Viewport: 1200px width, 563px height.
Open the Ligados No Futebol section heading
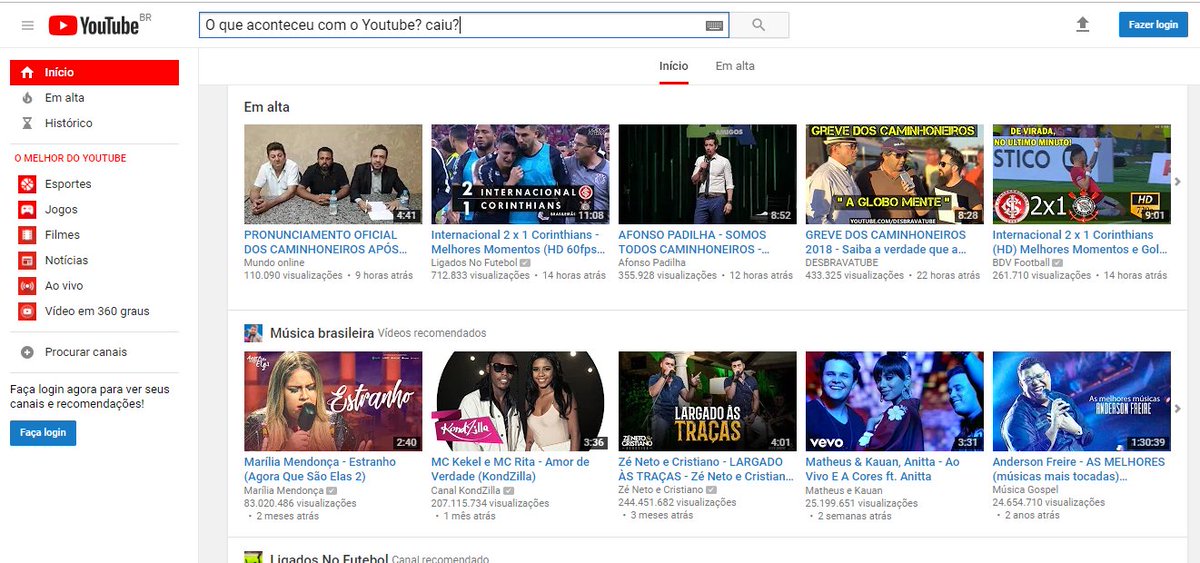tap(329, 558)
